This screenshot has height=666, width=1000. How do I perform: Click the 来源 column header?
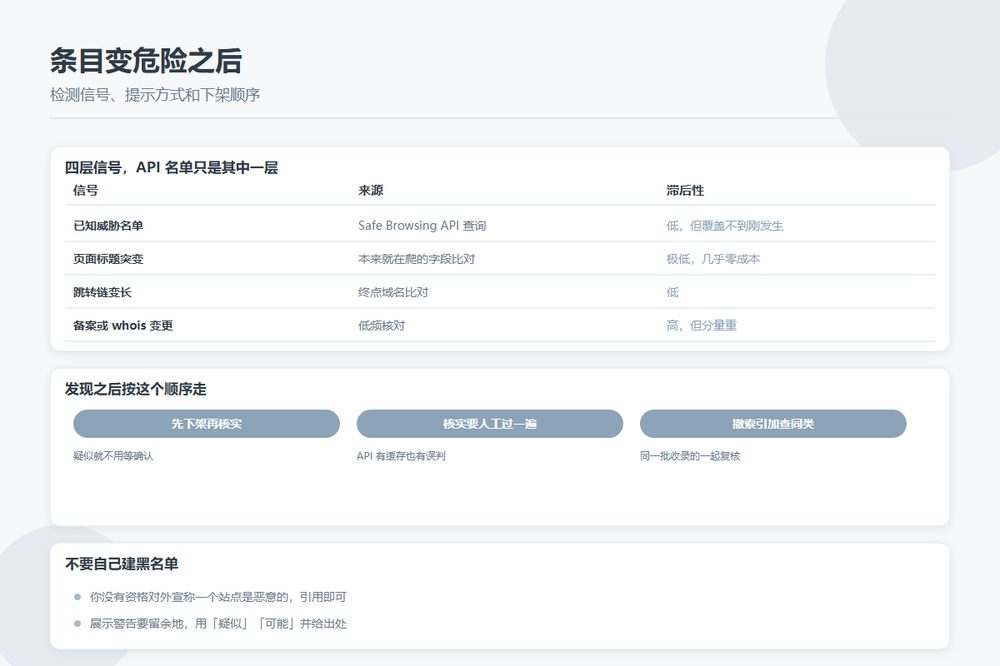click(x=371, y=190)
